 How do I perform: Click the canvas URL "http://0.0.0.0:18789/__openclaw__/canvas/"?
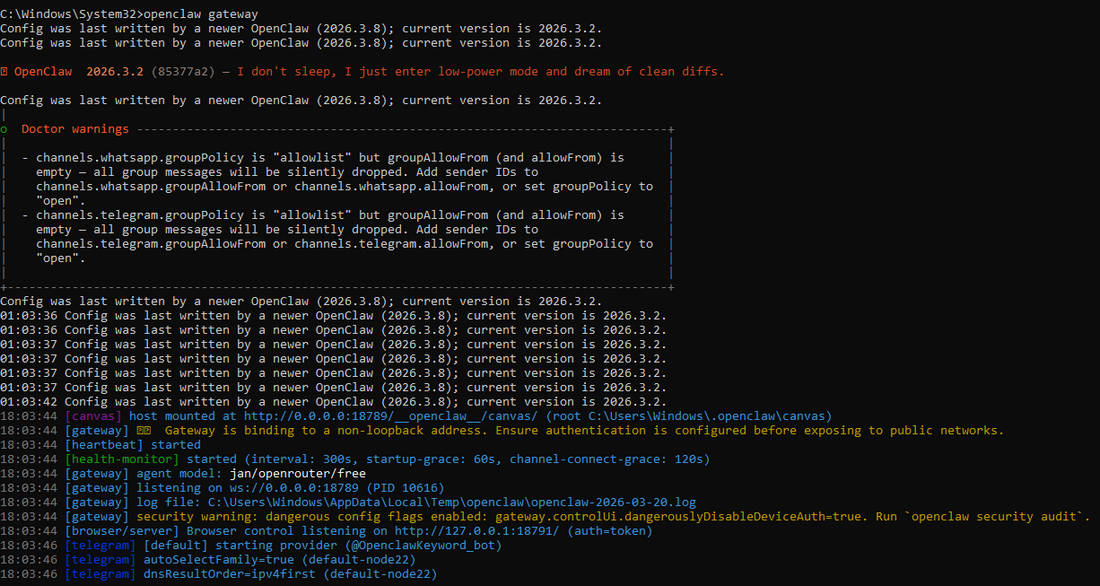[391, 416]
